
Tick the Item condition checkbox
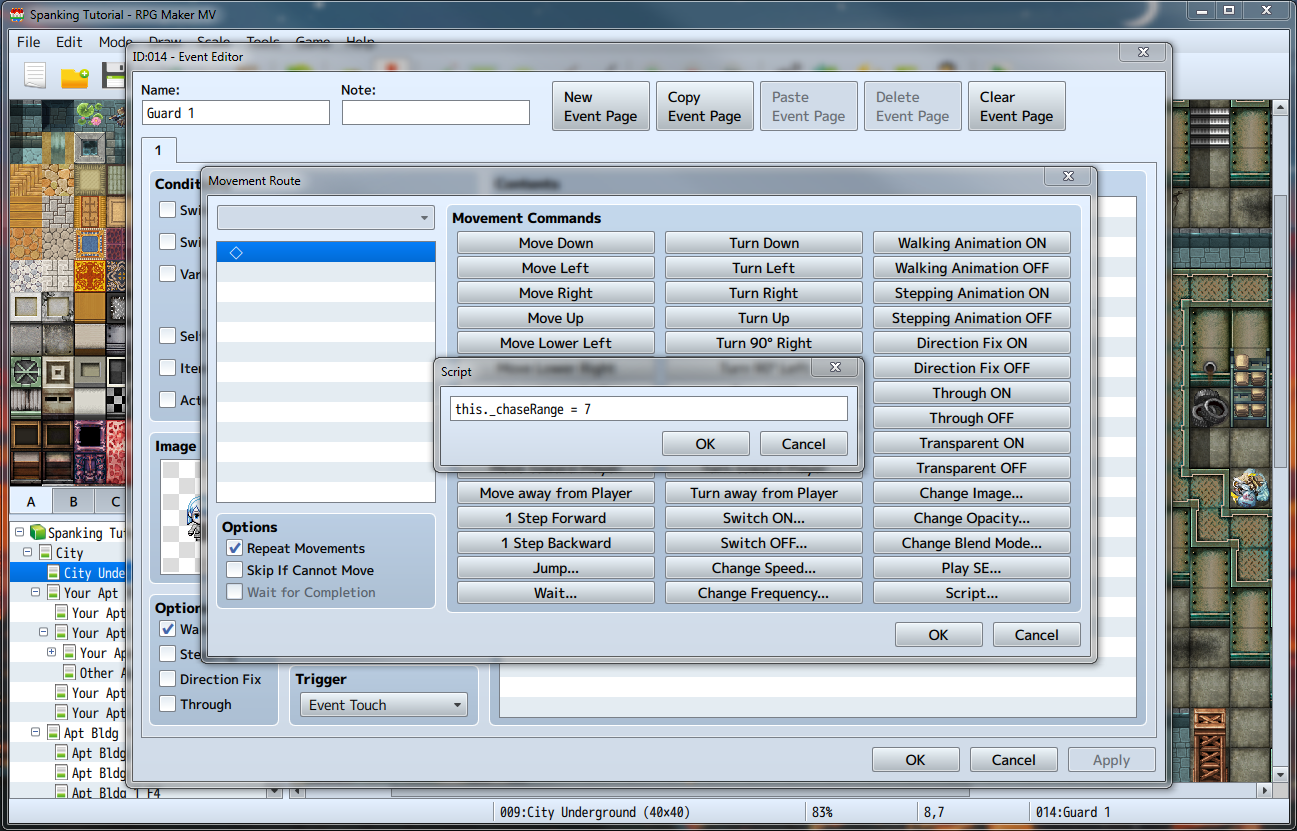[168, 368]
